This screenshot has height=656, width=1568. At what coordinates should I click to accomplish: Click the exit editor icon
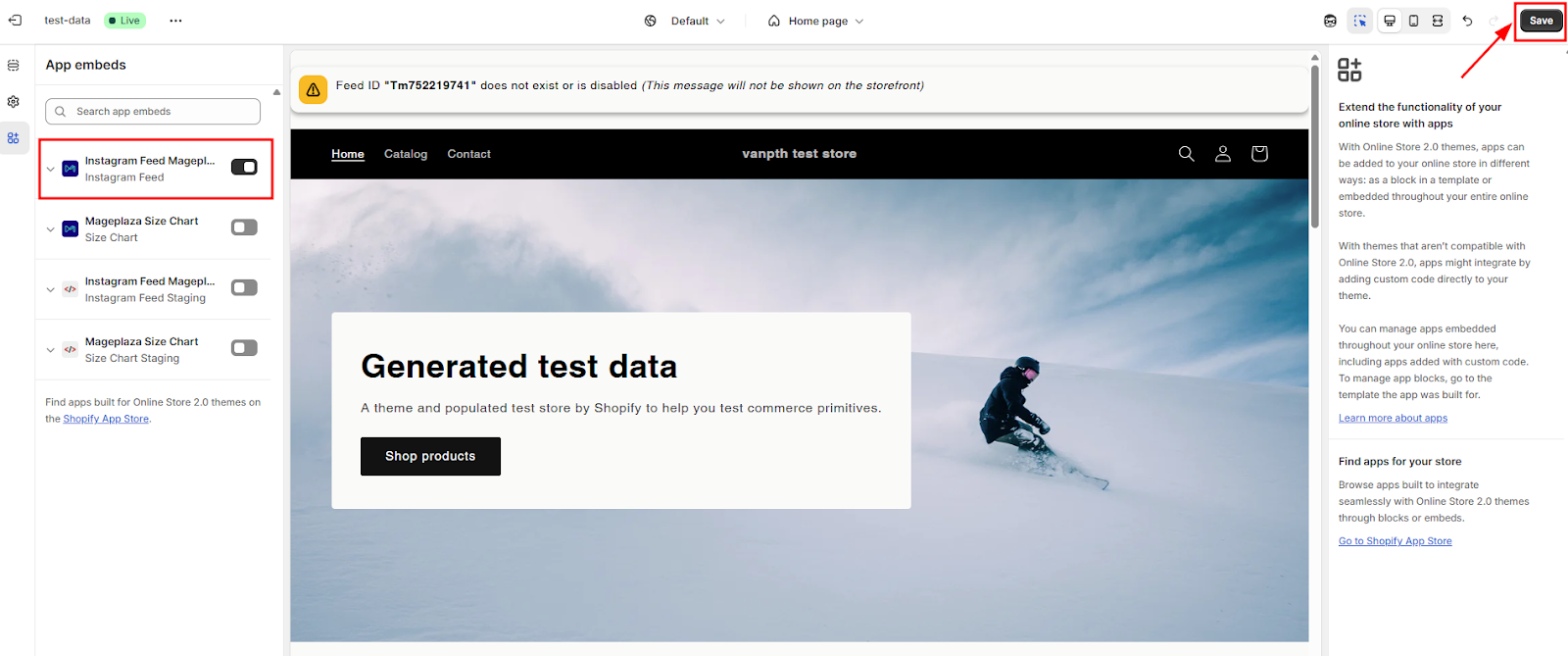(x=15, y=21)
